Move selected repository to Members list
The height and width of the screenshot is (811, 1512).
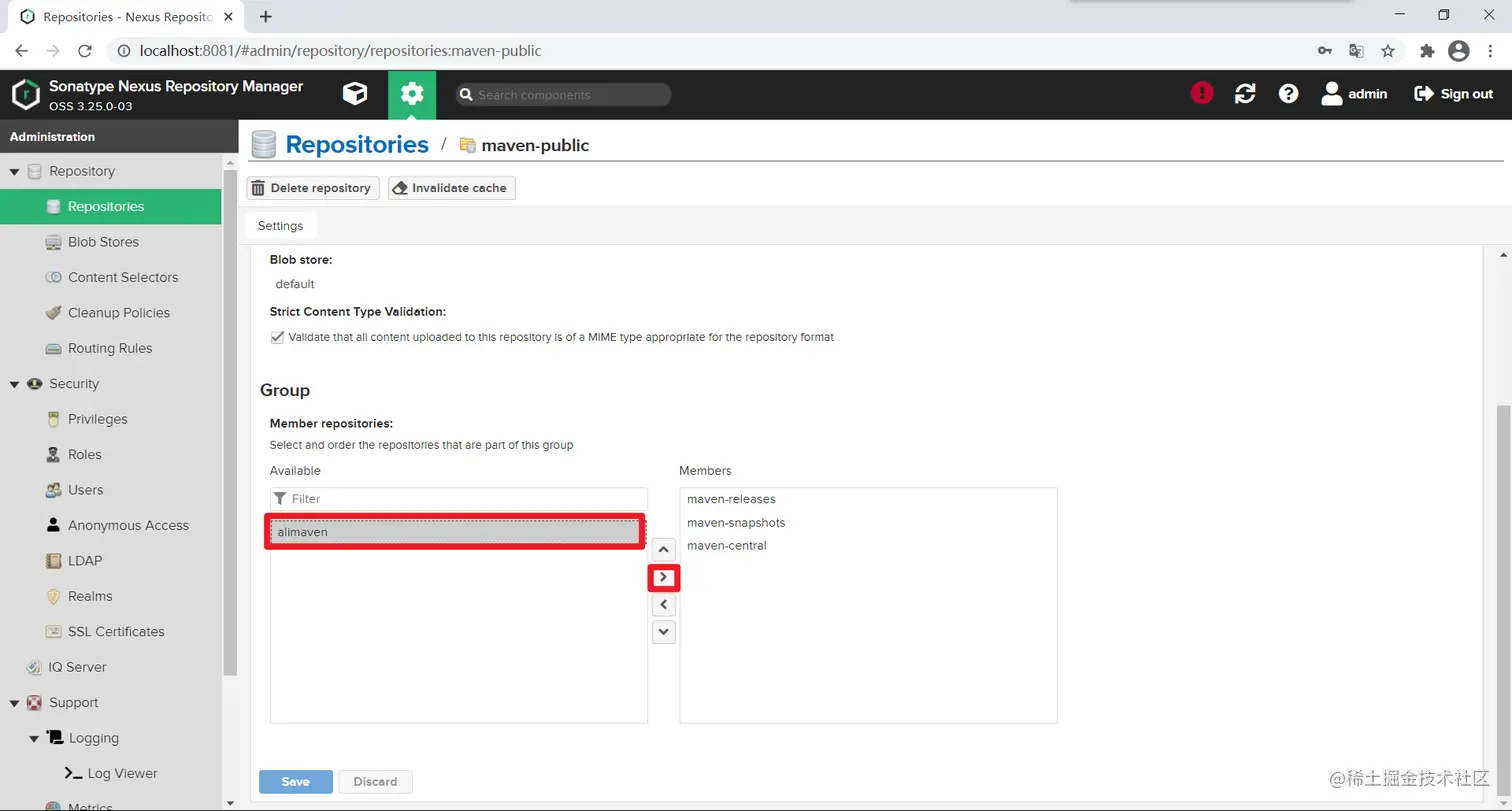664,577
